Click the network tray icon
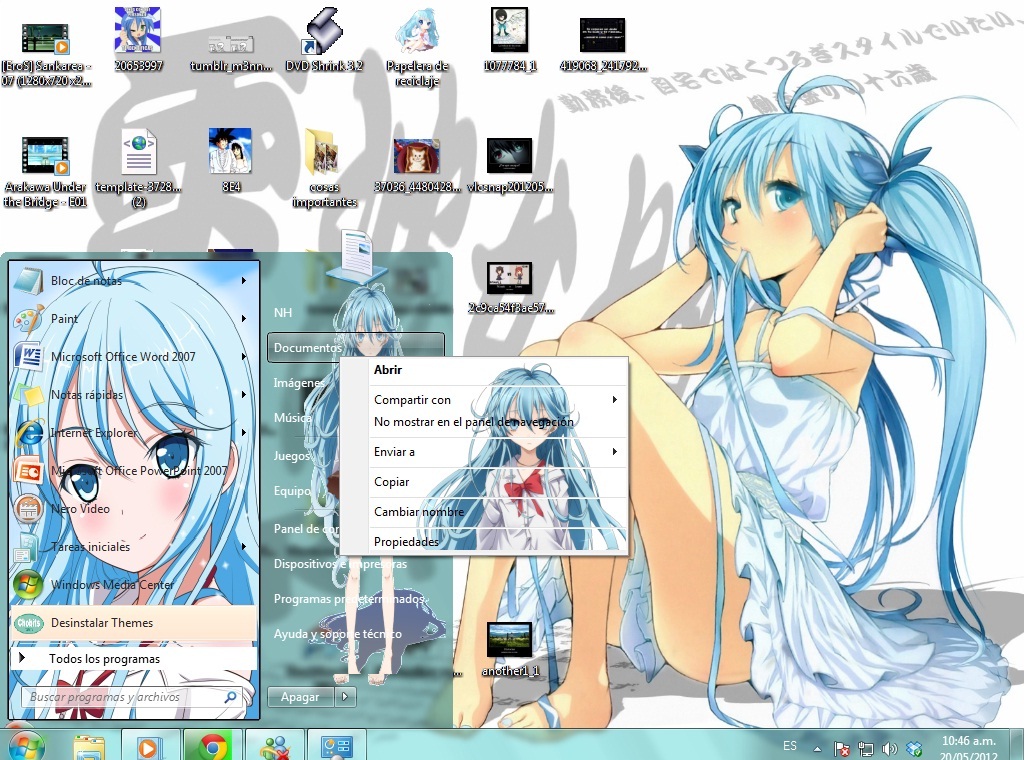Screen dimensions: 1028x760 coord(865,749)
